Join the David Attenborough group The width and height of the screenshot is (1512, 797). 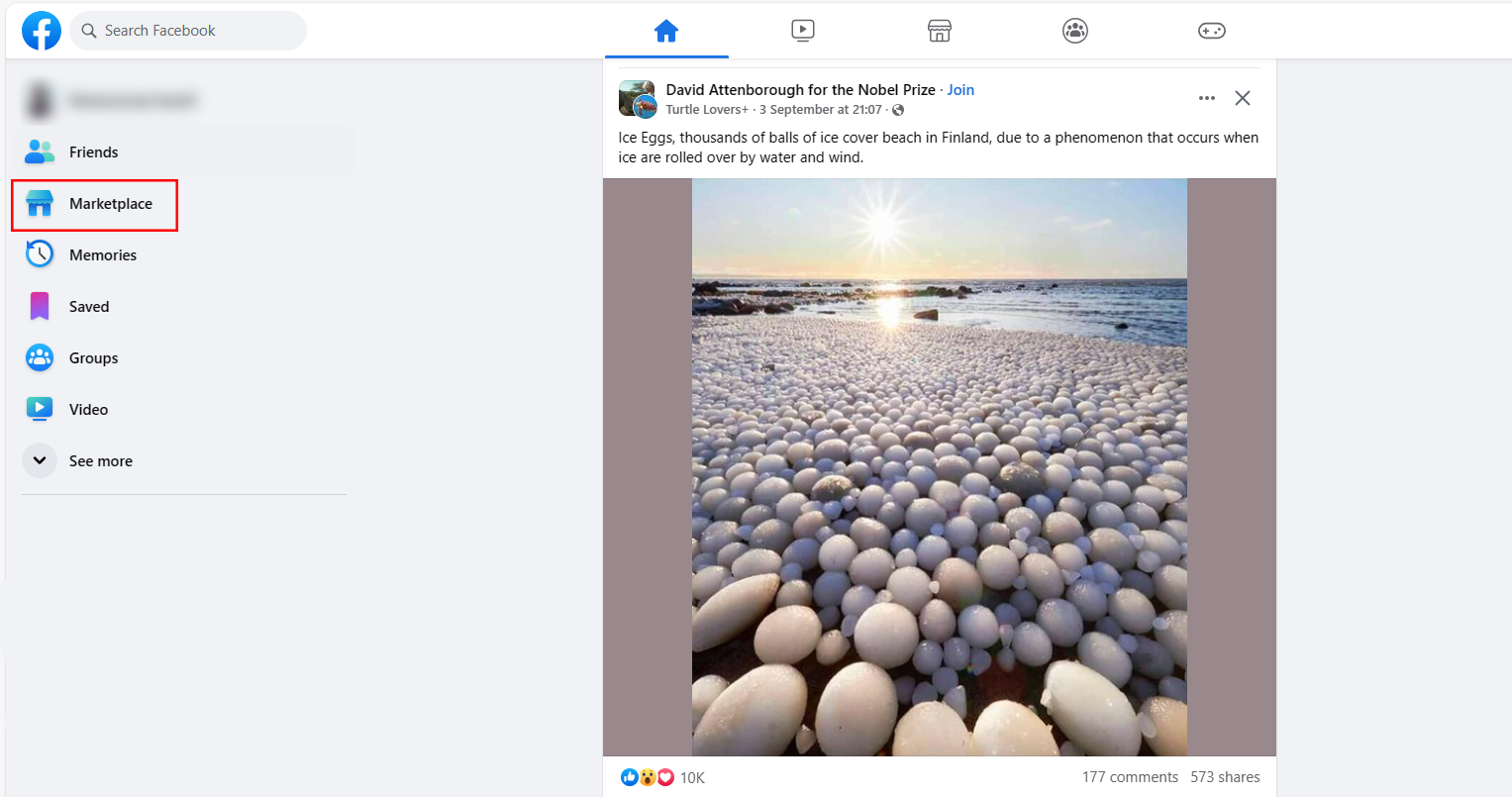tap(960, 90)
